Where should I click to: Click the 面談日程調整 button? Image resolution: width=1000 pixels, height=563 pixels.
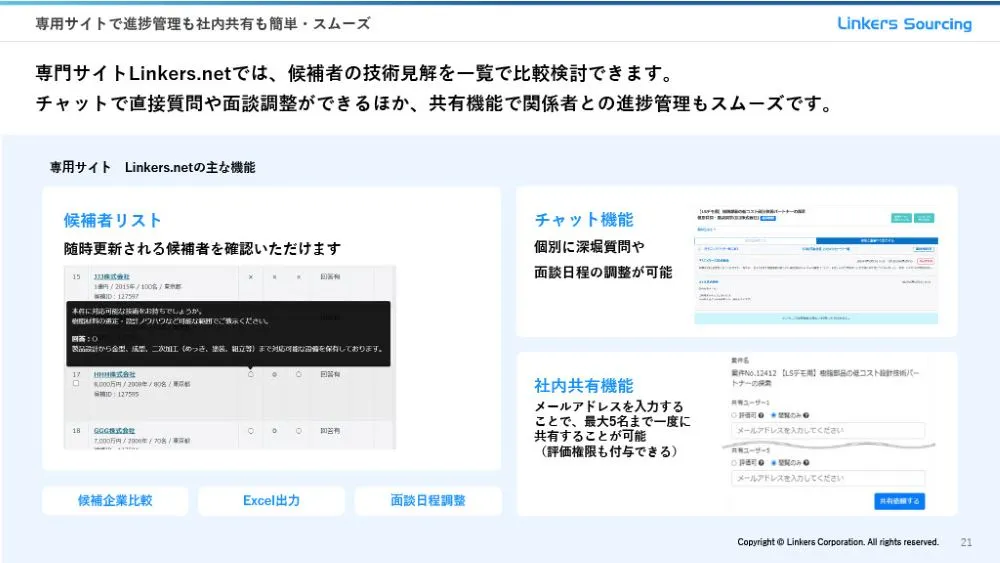click(427, 501)
